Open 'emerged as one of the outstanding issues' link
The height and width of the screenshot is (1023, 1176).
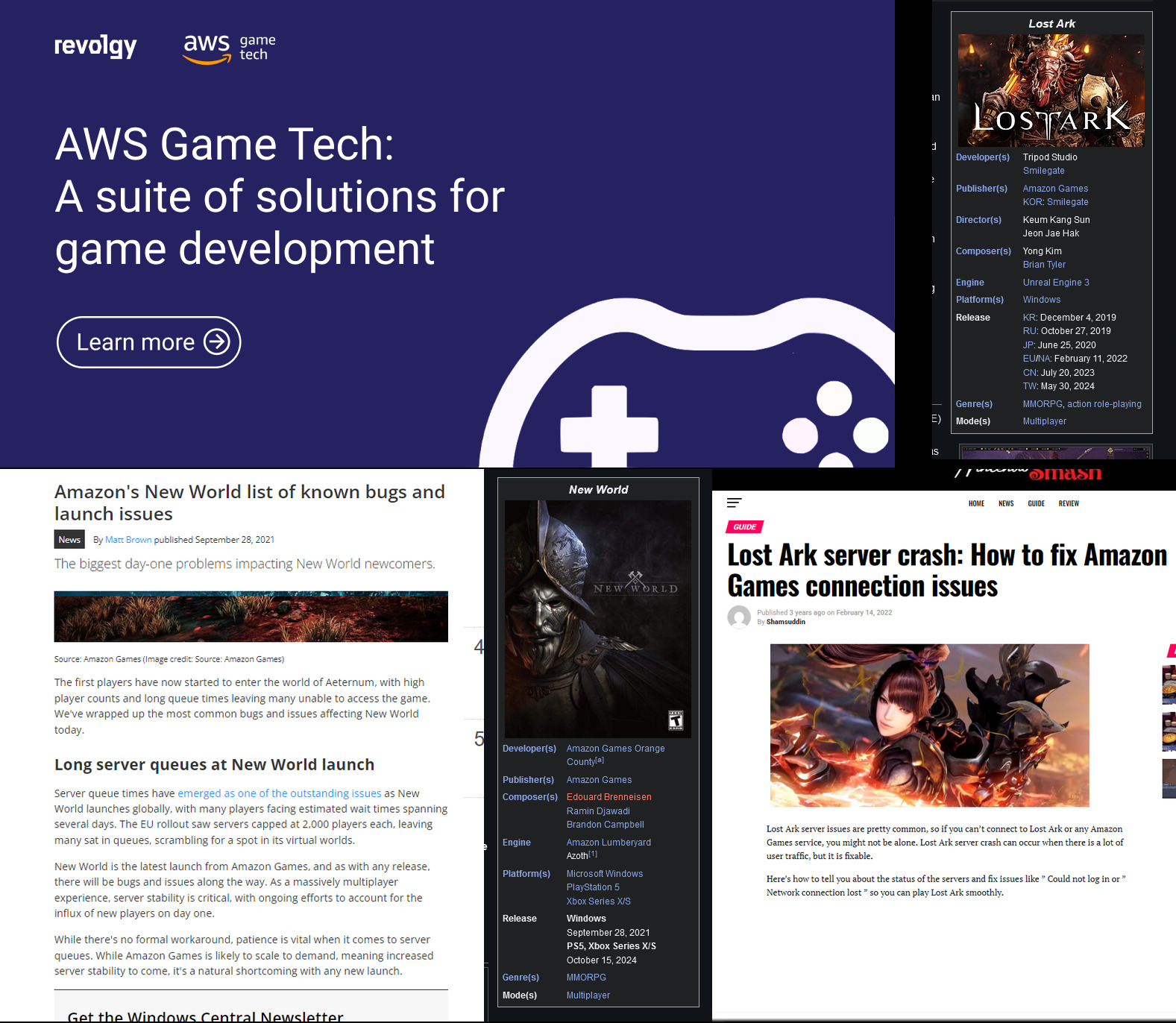click(280, 793)
